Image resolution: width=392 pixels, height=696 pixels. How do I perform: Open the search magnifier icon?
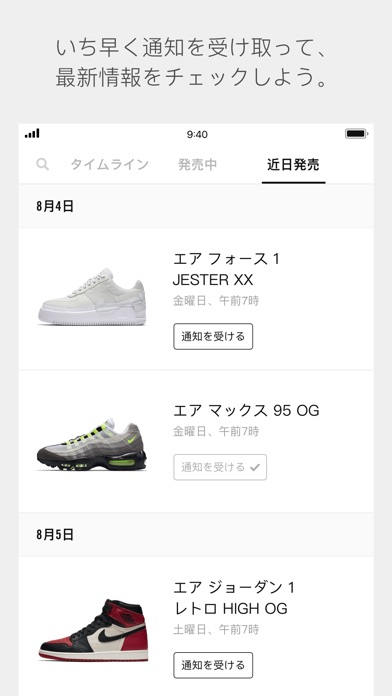tap(42, 165)
